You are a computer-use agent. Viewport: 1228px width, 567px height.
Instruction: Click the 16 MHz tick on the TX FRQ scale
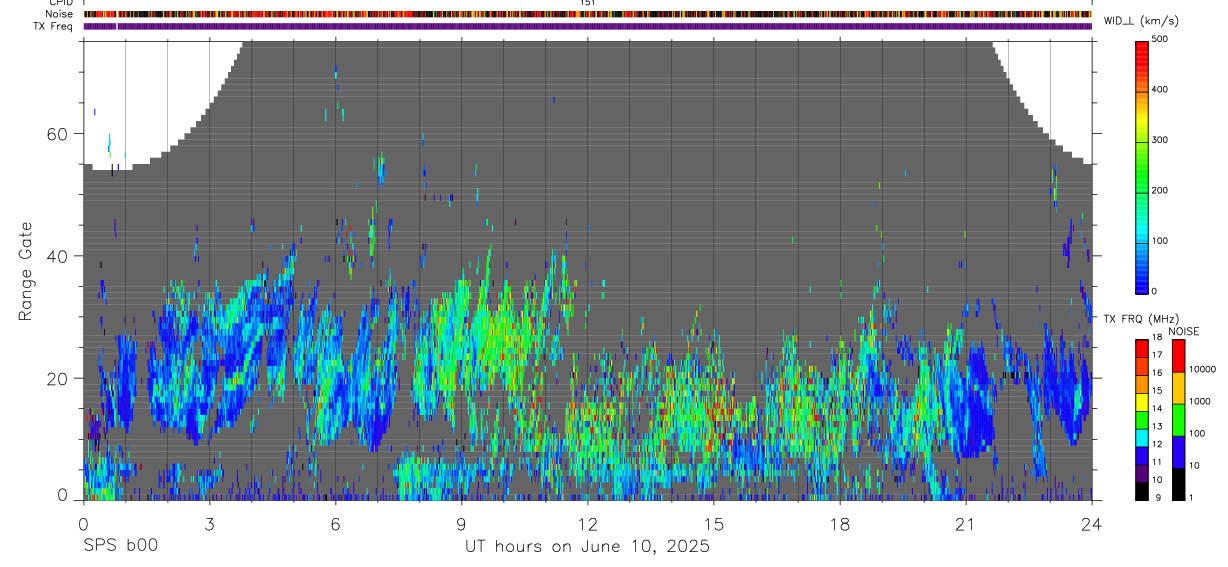tap(1157, 373)
